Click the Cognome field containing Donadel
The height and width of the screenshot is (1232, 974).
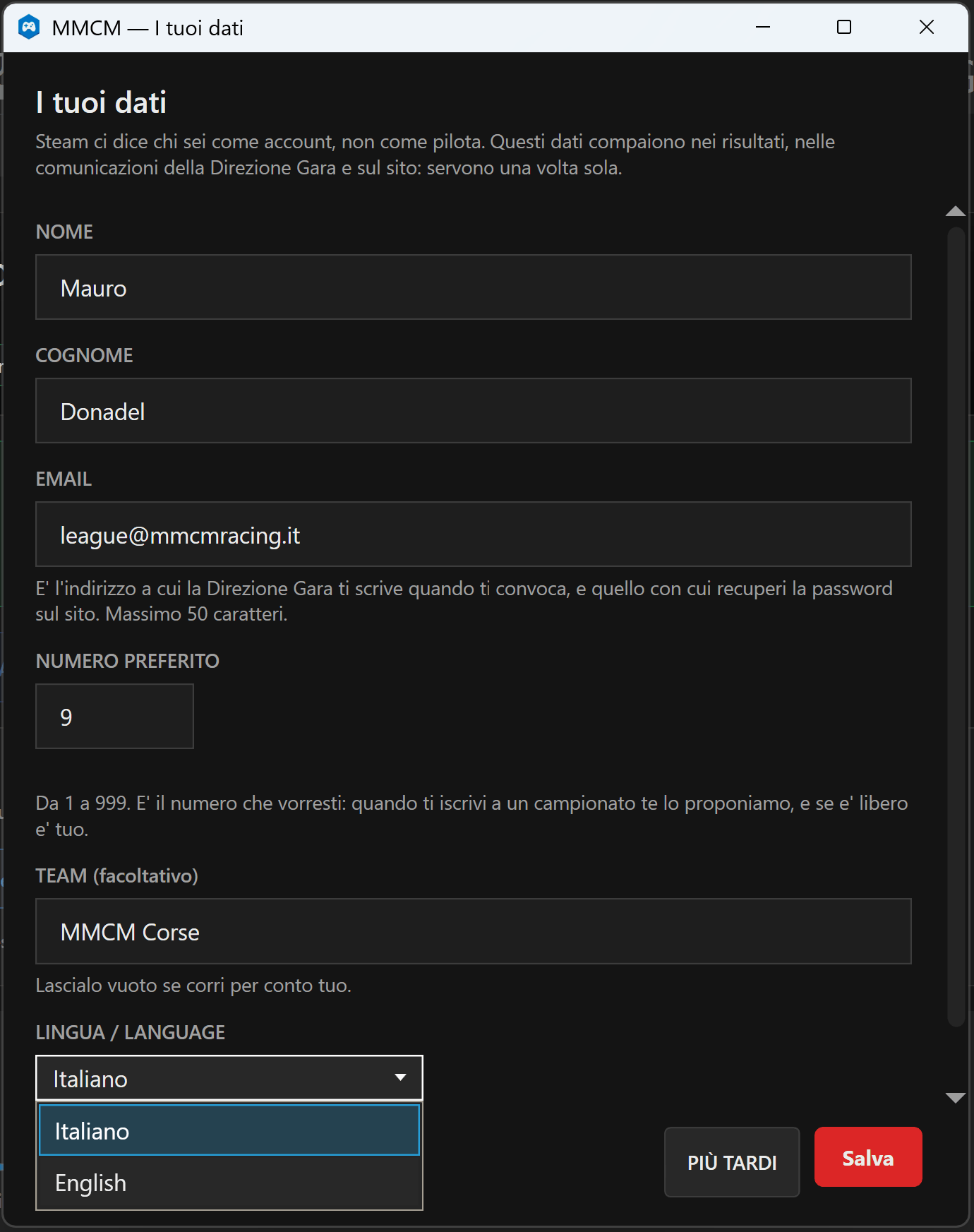tap(474, 411)
